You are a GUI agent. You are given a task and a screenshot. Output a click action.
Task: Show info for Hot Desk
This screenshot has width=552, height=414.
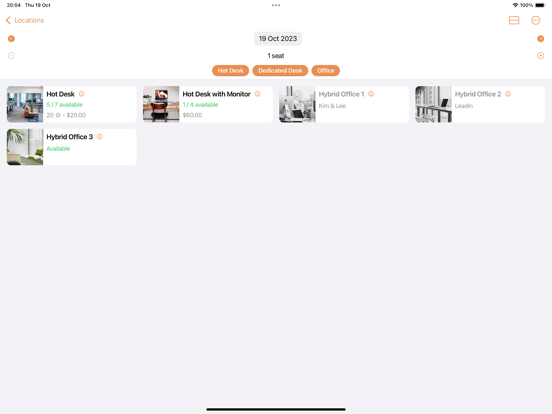[x=82, y=94]
